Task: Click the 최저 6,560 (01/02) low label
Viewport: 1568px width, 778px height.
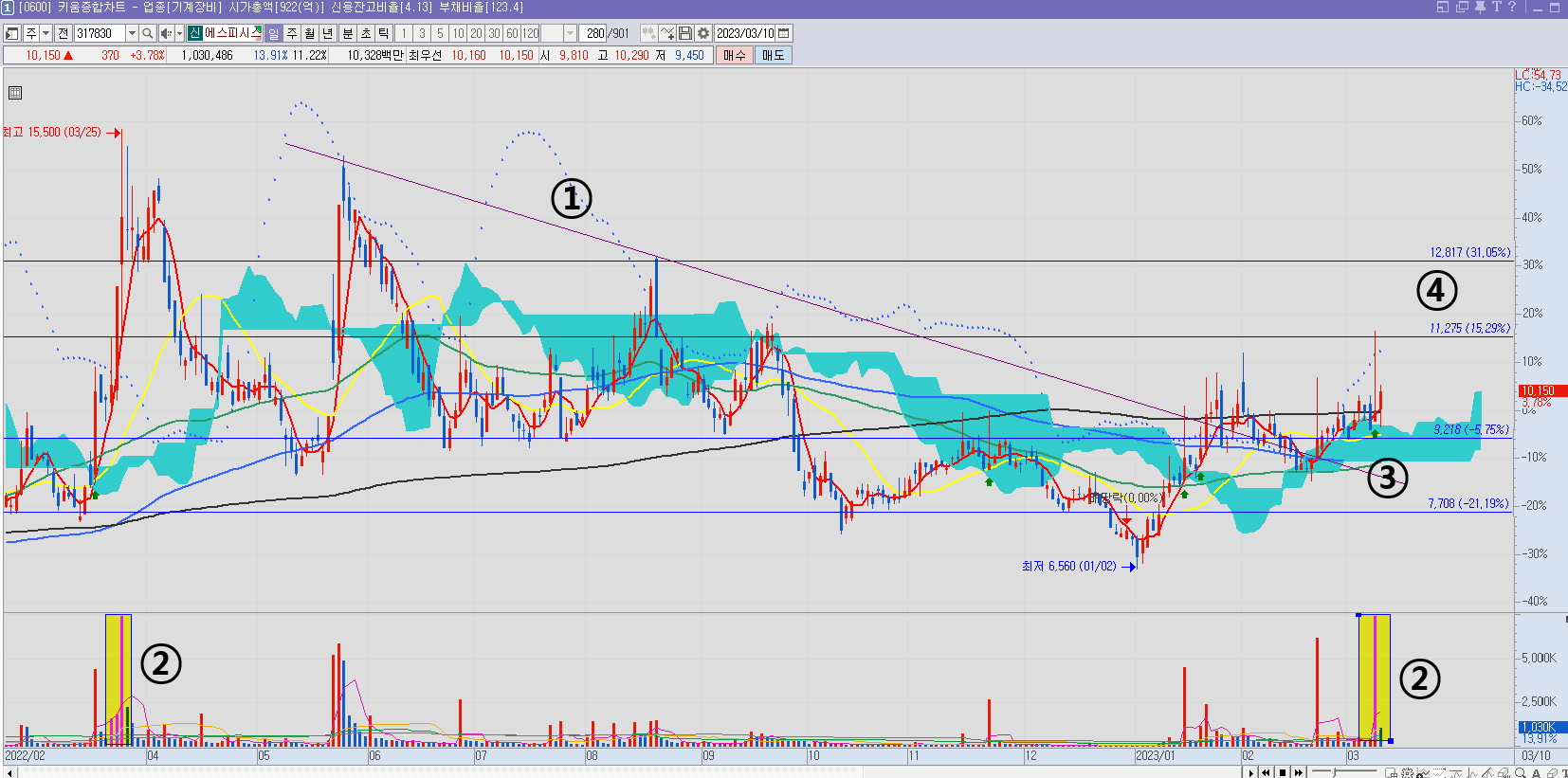Action: coord(1068,566)
